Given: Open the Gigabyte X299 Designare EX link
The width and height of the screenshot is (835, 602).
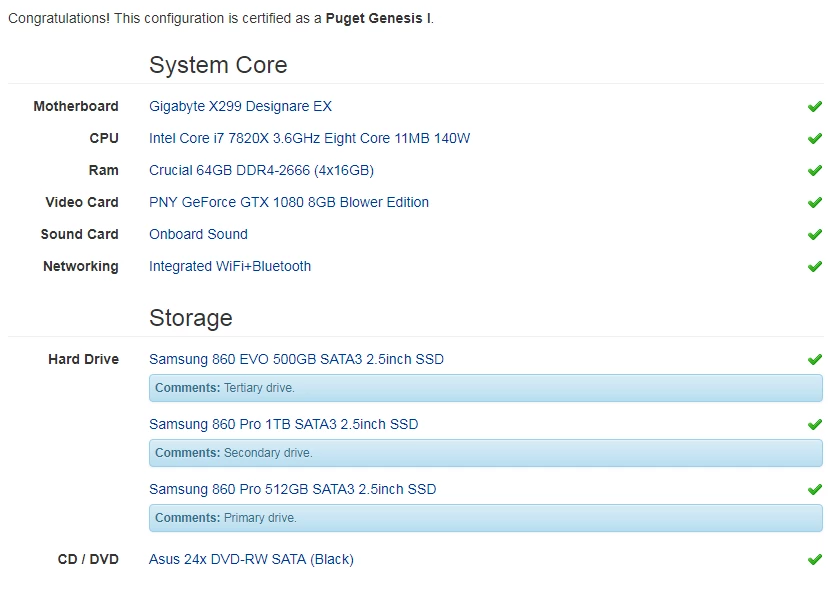Looking at the screenshot, I should point(240,107).
